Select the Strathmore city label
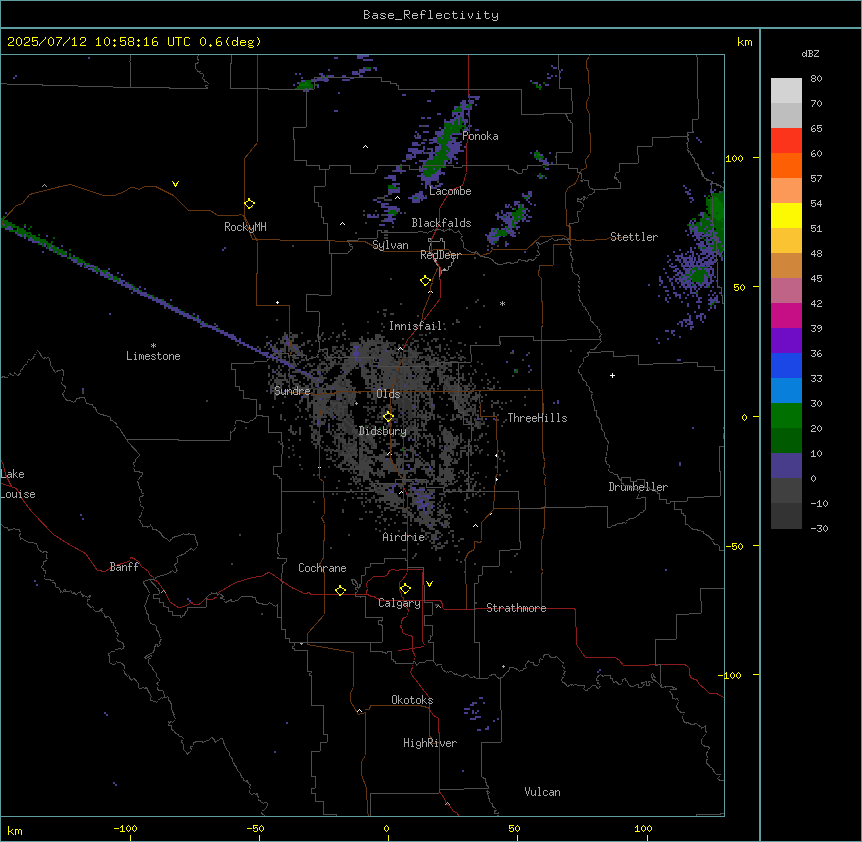This screenshot has height=842, width=862. [516, 608]
